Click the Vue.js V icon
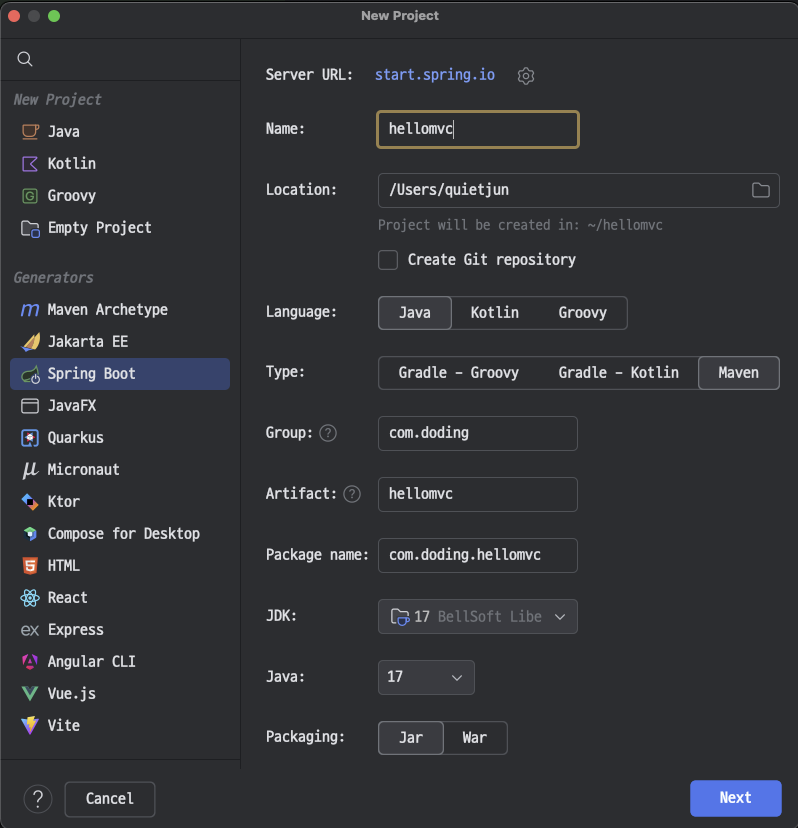Screen dimensions: 798x828 [x=30, y=693]
